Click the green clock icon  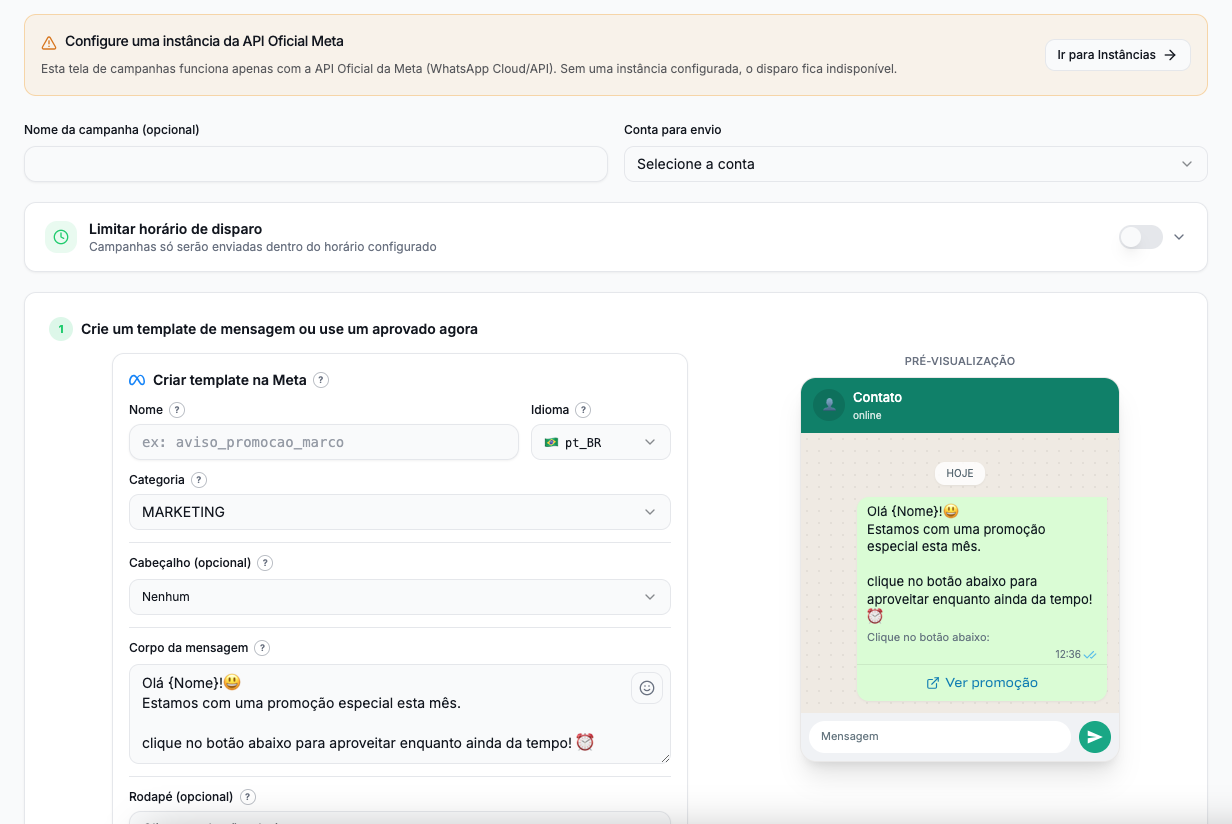click(61, 237)
